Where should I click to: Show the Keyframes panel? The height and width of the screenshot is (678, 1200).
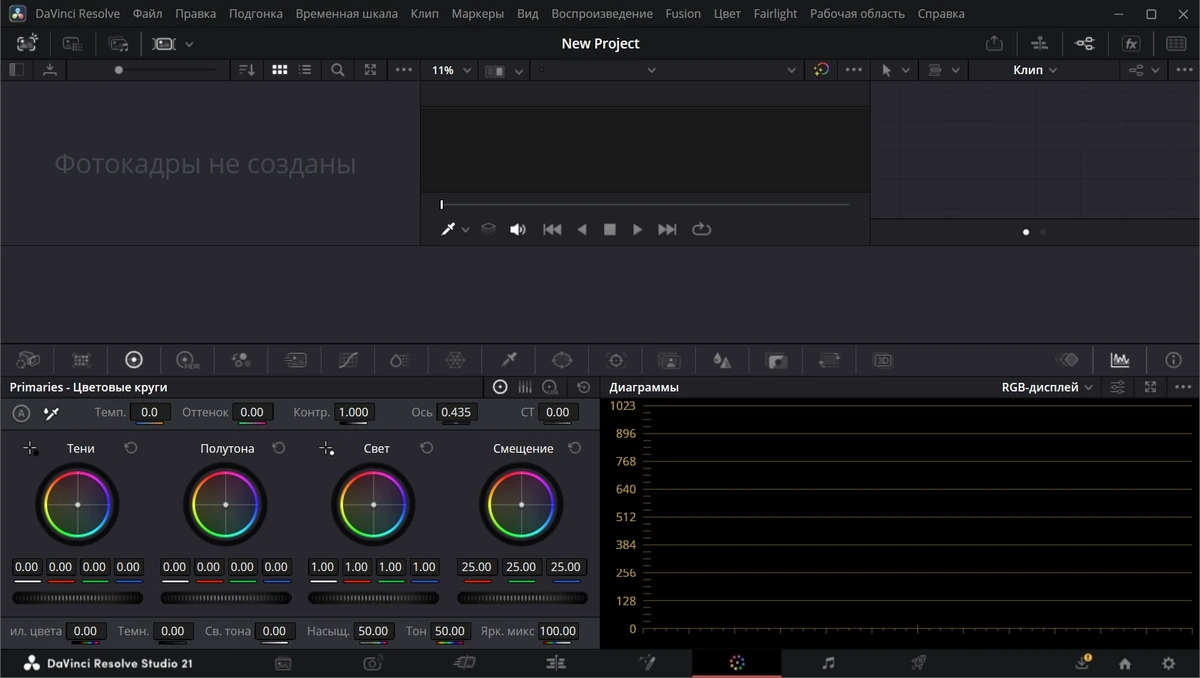point(1068,360)
